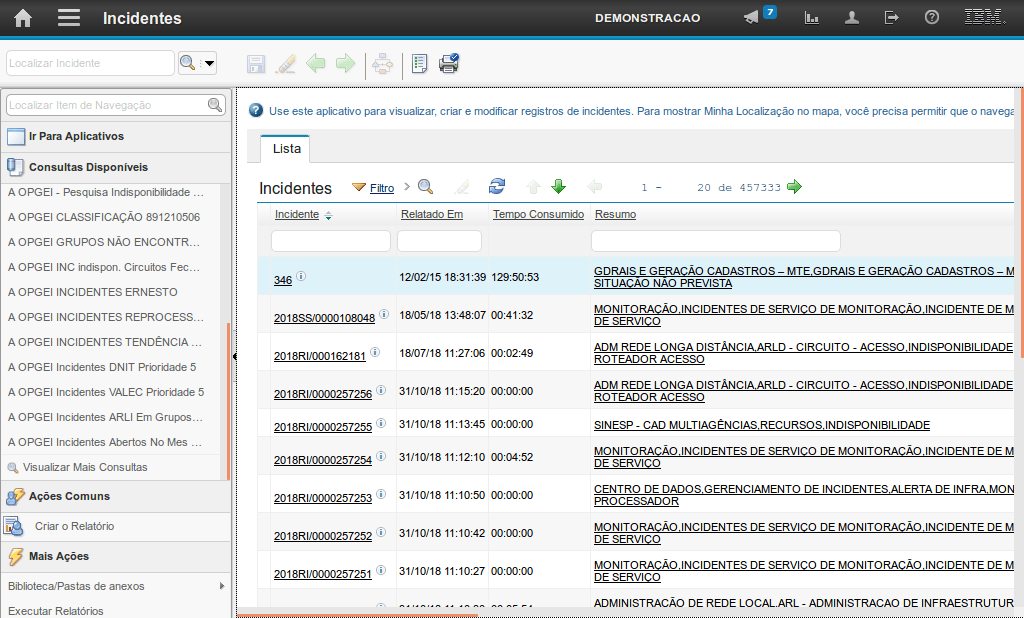Open query A OPGEI Incidentes VALEC Prioridade 5
The image size is (1024, 618).
(x=106, y=392)
